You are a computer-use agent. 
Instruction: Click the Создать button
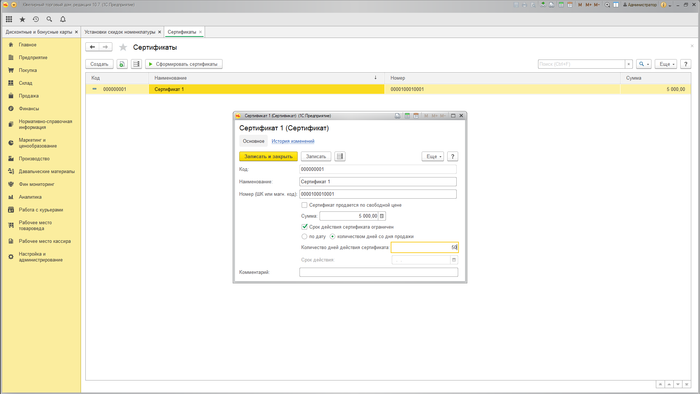pyautogui.click(x=99, y=64)
